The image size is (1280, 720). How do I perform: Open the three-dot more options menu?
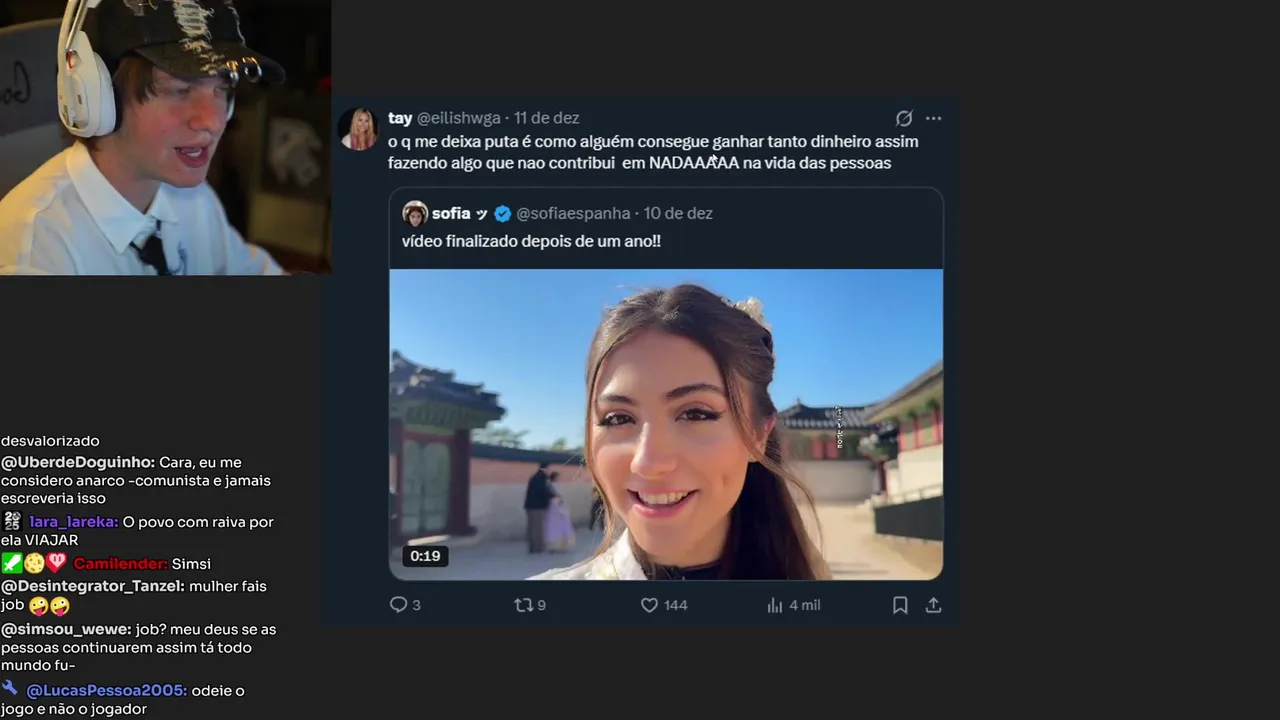[933, 118]
